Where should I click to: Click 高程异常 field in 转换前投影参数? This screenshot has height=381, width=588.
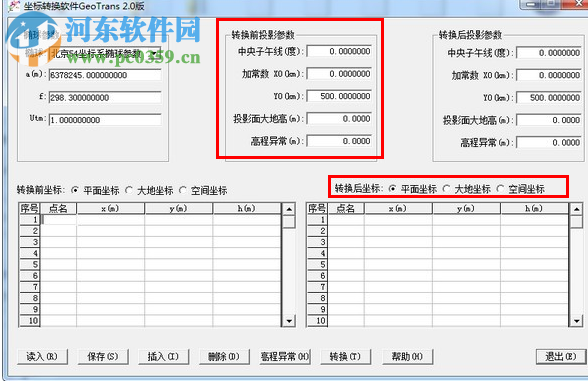(x=339, y=141)
